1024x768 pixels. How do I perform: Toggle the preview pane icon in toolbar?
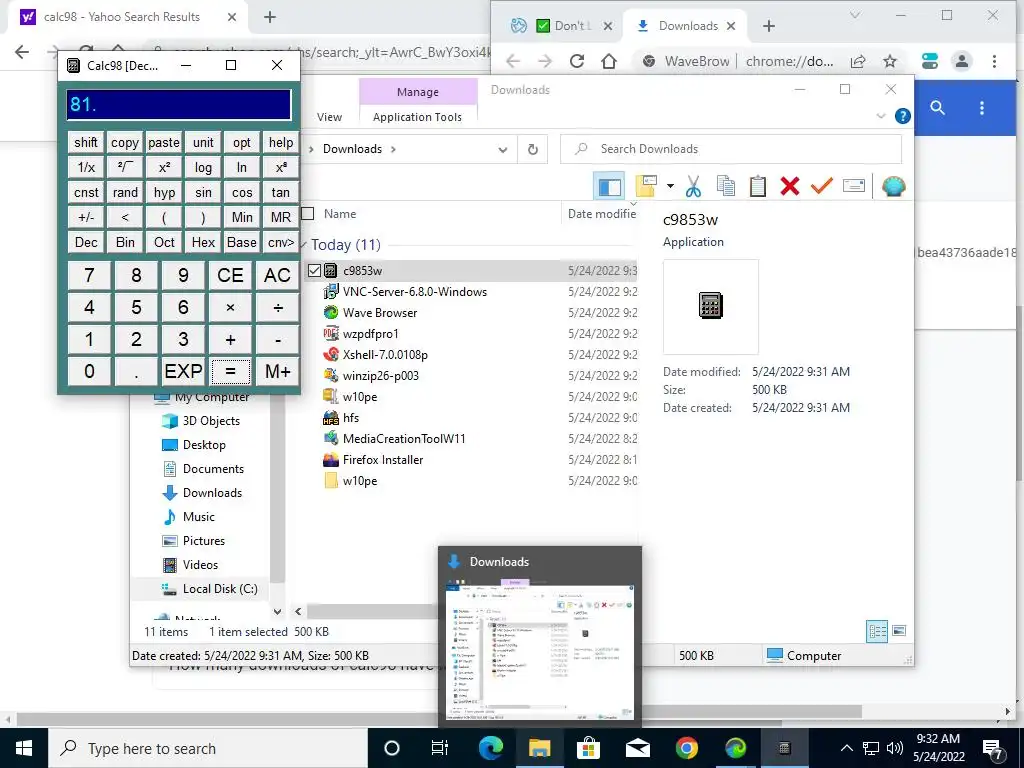pyautogui.click(x=609, y=187)
